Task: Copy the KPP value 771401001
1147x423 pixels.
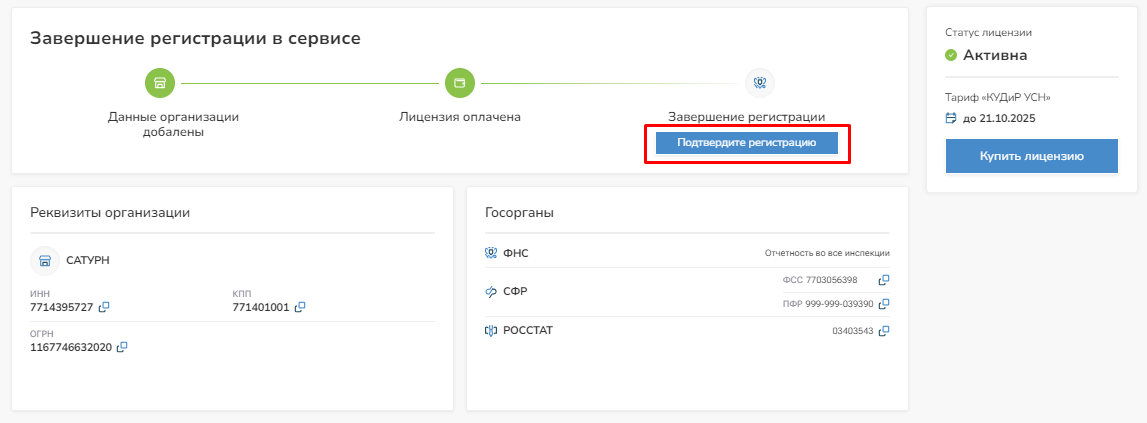Action: click(300, 307)
